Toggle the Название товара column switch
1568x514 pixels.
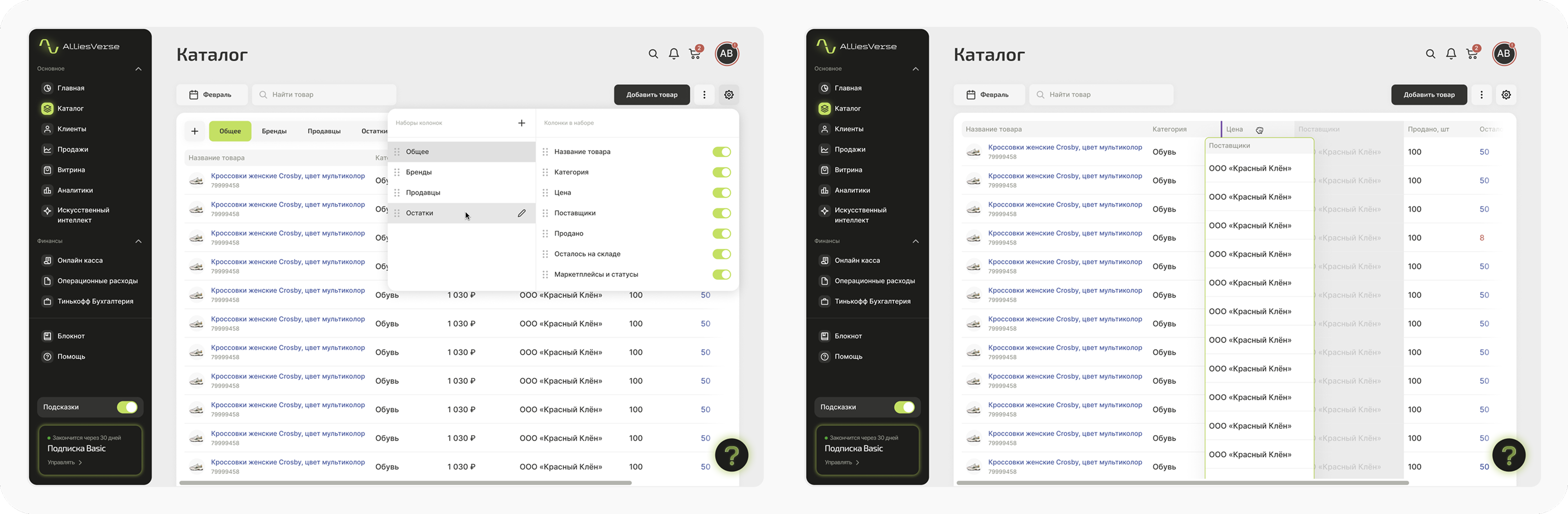(x=722, y=152)
